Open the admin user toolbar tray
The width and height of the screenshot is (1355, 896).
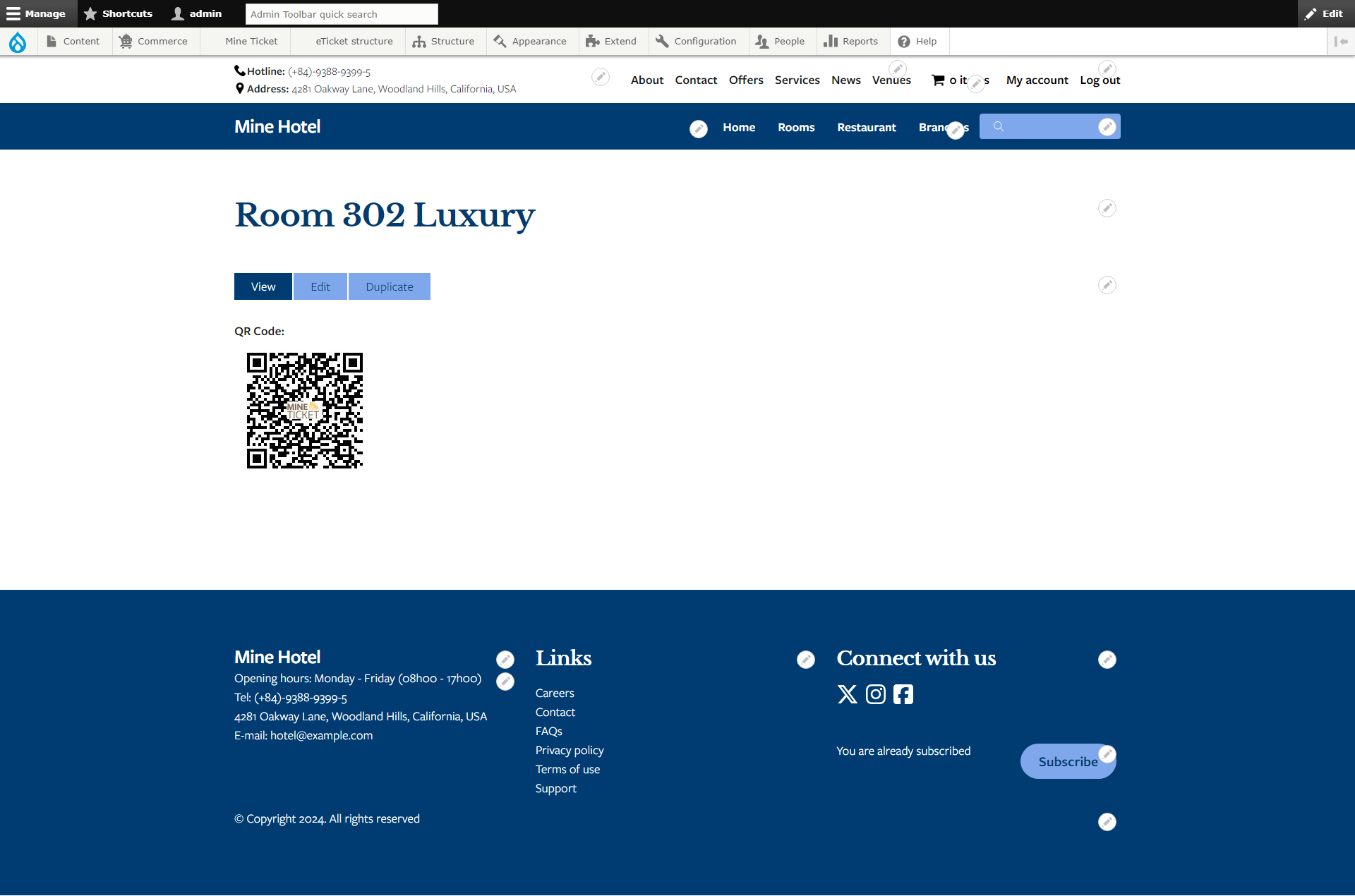point(197,13)
